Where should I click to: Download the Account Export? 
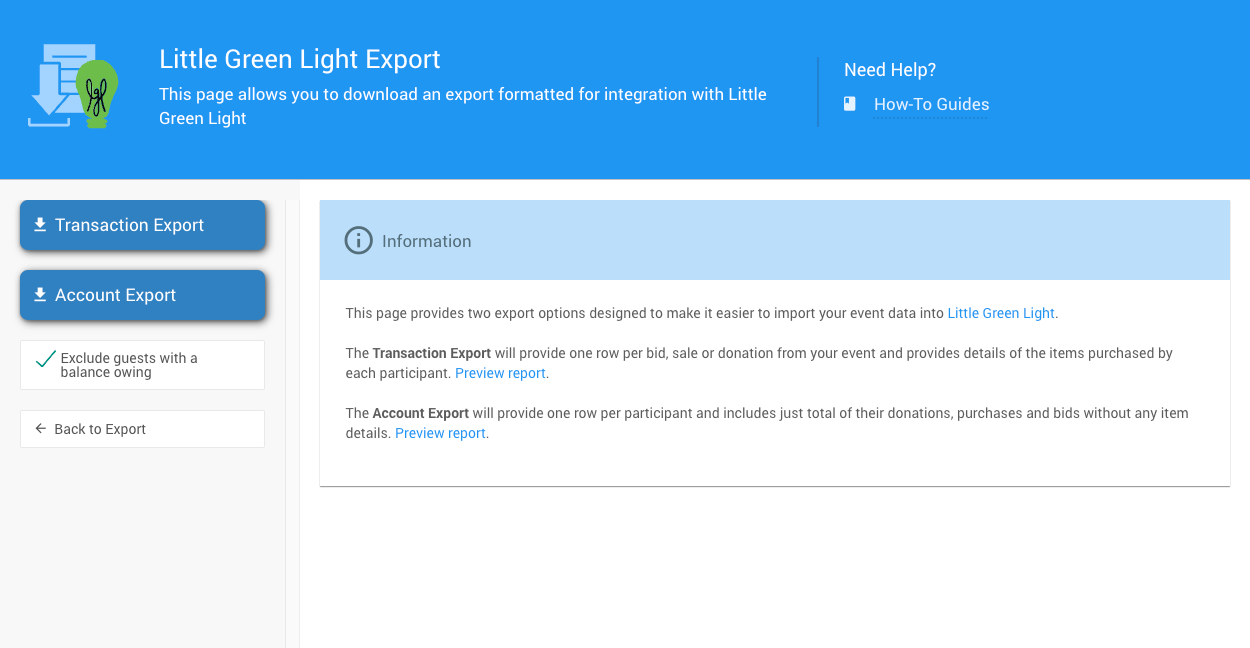point(143,295)
